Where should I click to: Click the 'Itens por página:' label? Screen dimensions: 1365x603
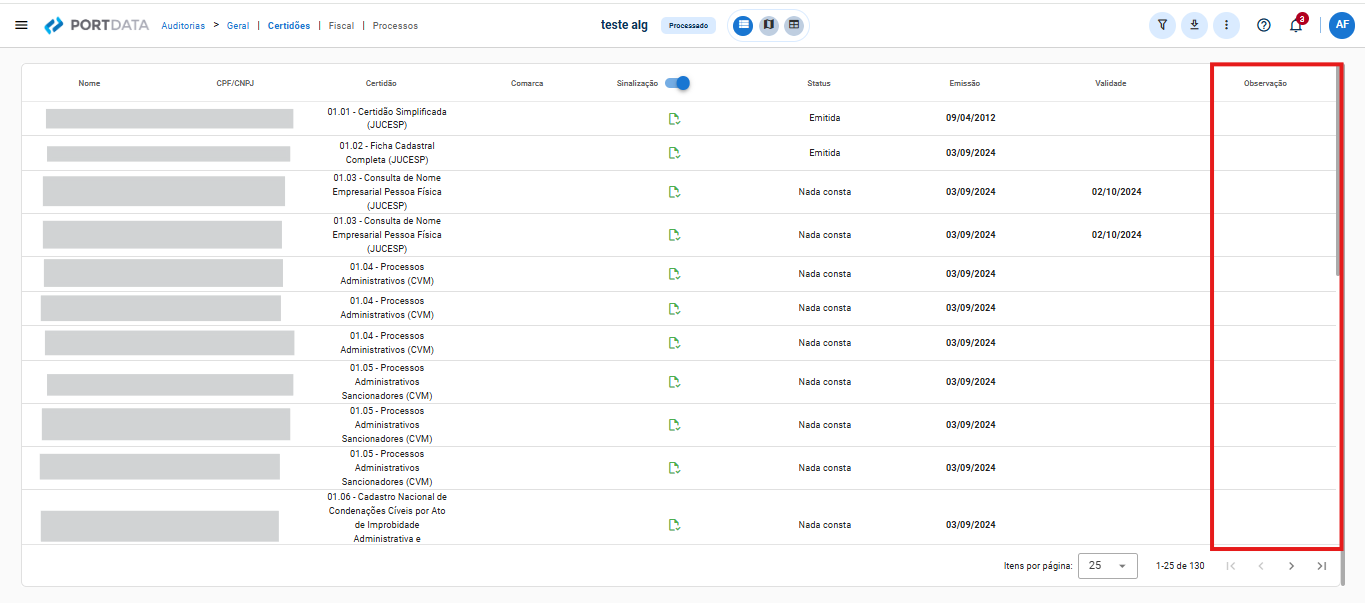pos(1038,566)
